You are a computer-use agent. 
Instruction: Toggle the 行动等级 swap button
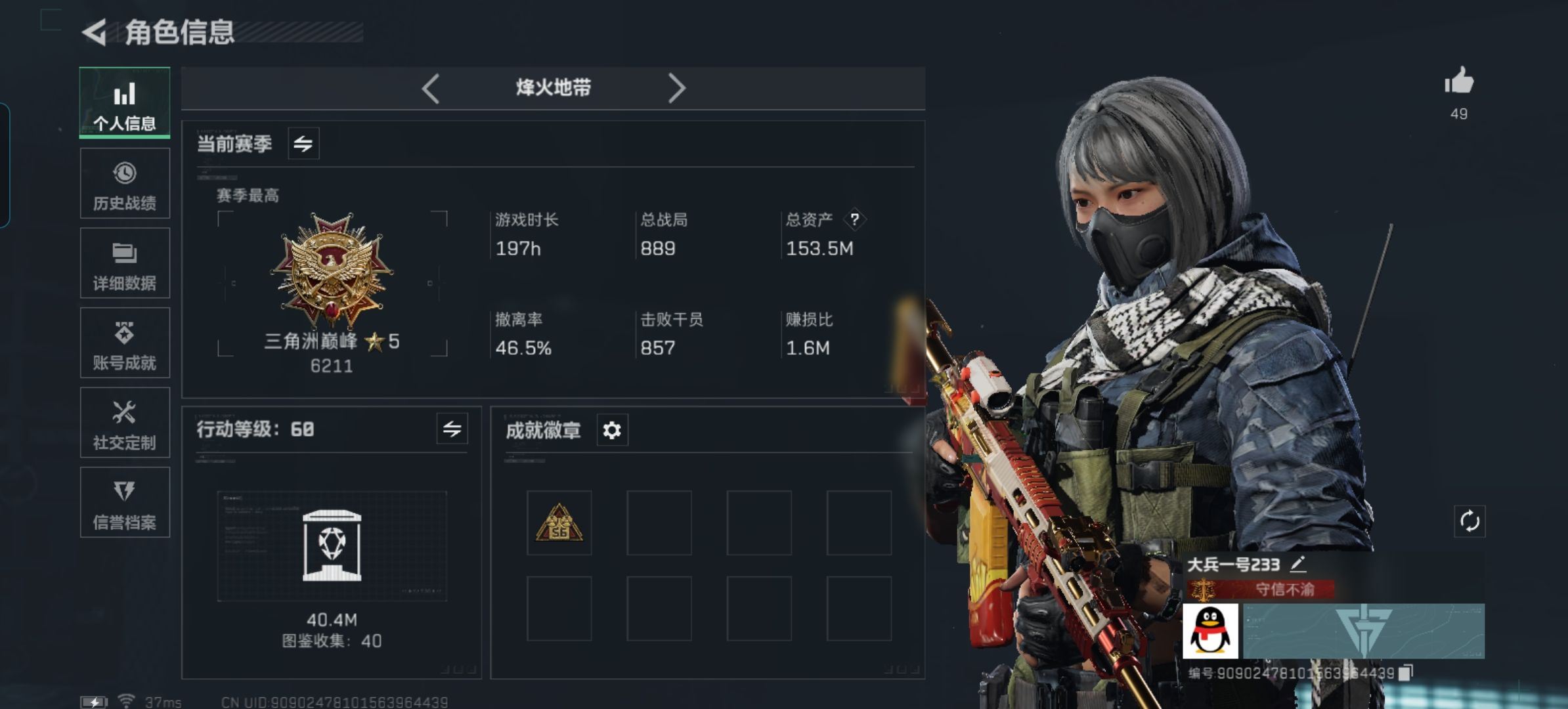point(452,429)
